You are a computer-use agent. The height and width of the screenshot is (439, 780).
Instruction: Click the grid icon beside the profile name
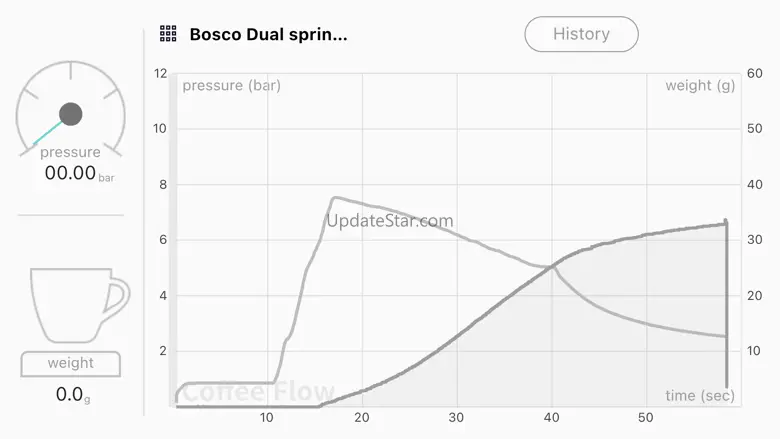coord(168,34)
